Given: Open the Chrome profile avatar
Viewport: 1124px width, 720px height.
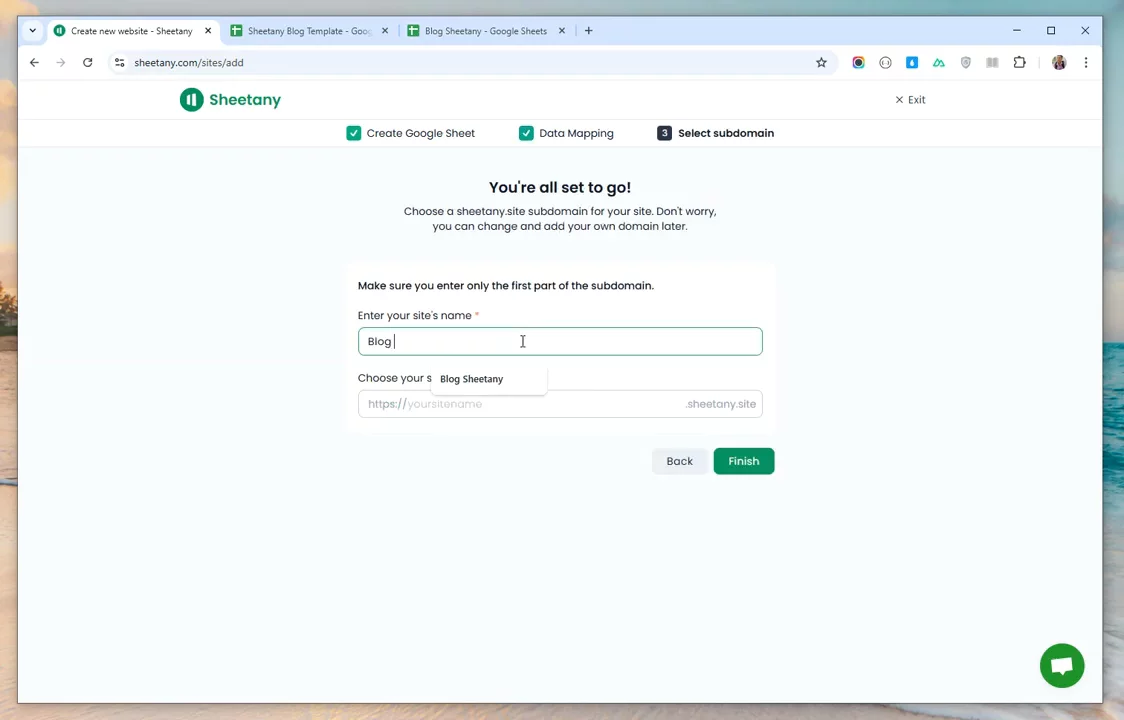Looking at the screenshot, I should (1059, 63).
